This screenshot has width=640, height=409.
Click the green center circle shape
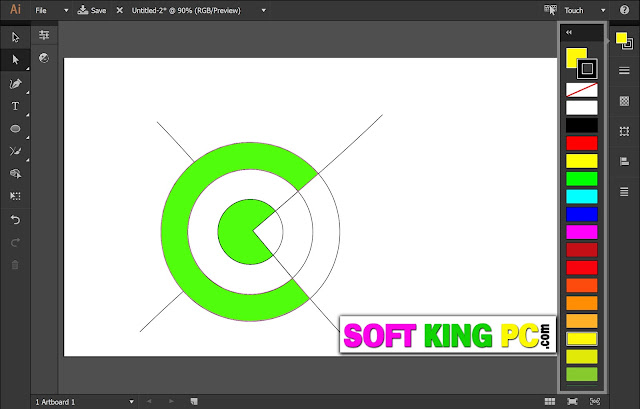pos(237,232)
